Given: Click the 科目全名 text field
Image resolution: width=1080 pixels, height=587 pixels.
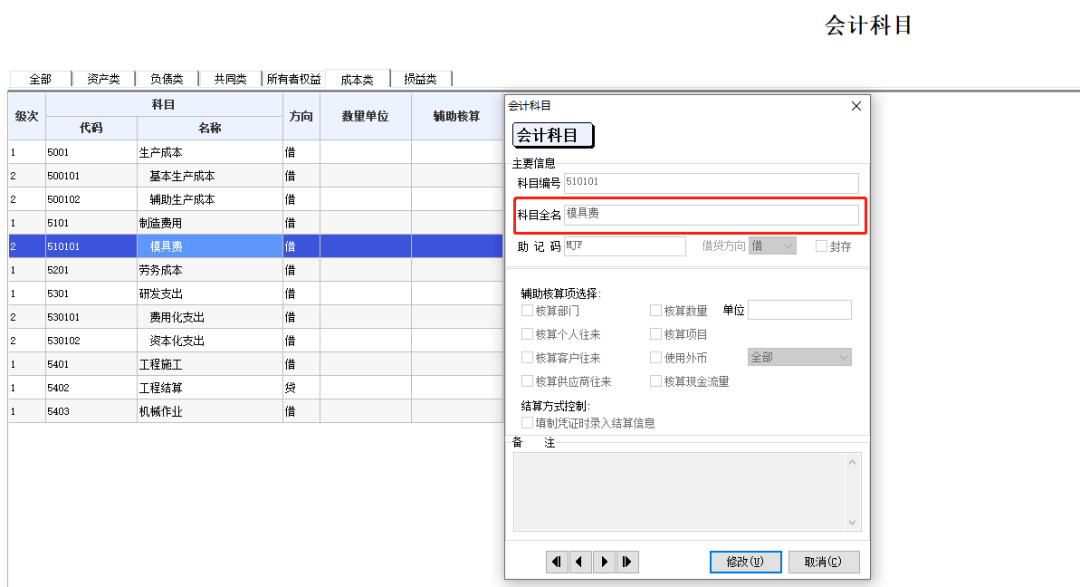Looking at the screenshot, I should point(710,214).
